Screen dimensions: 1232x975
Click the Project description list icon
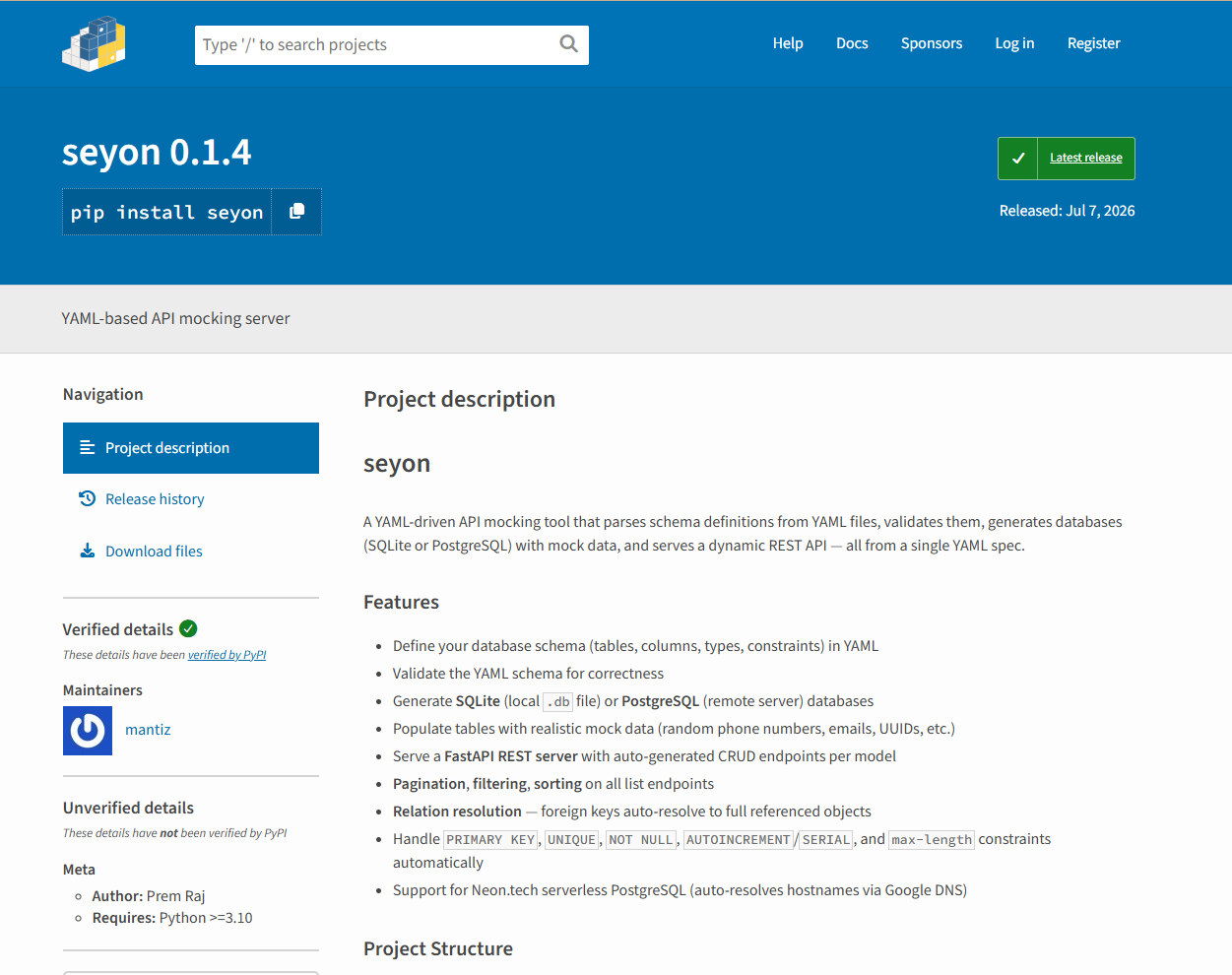88,447
